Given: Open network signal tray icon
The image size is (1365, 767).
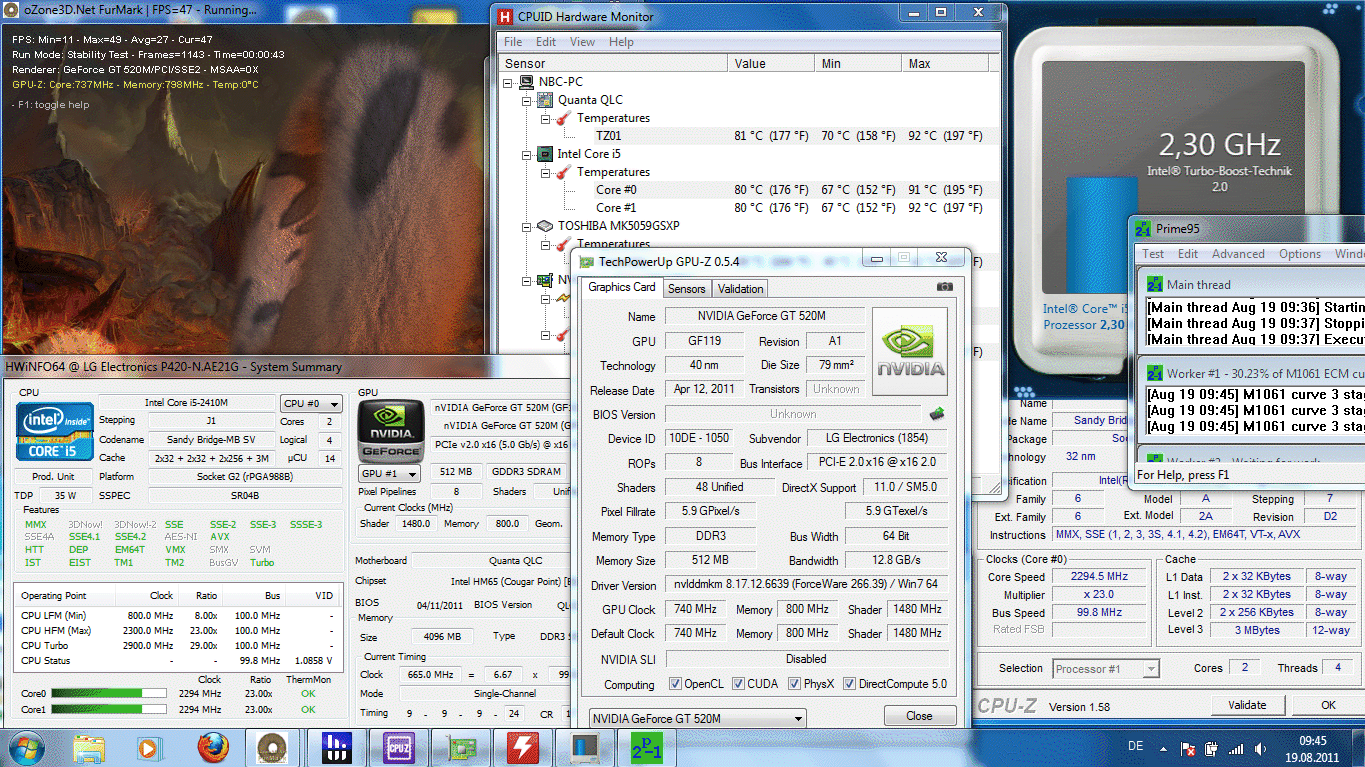Looking at the screenshot, I should pyautogui.click(x=1237, y=748).
